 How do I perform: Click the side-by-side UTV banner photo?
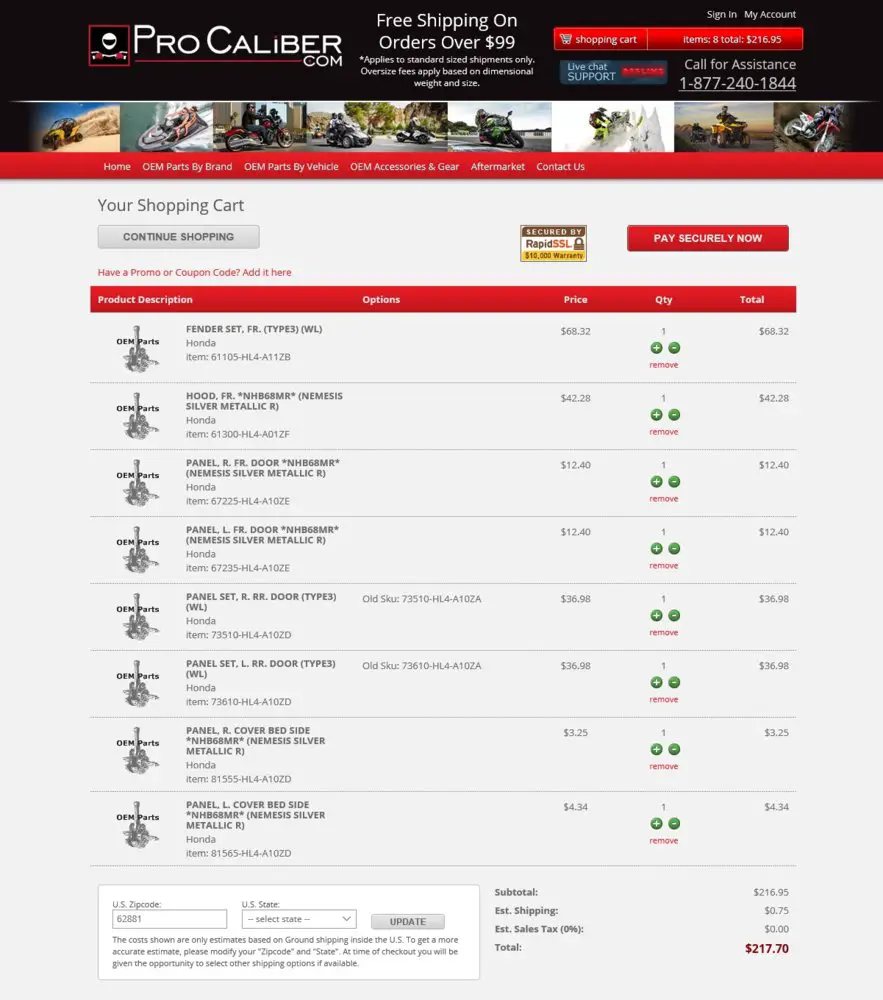(x=74, y=127)
